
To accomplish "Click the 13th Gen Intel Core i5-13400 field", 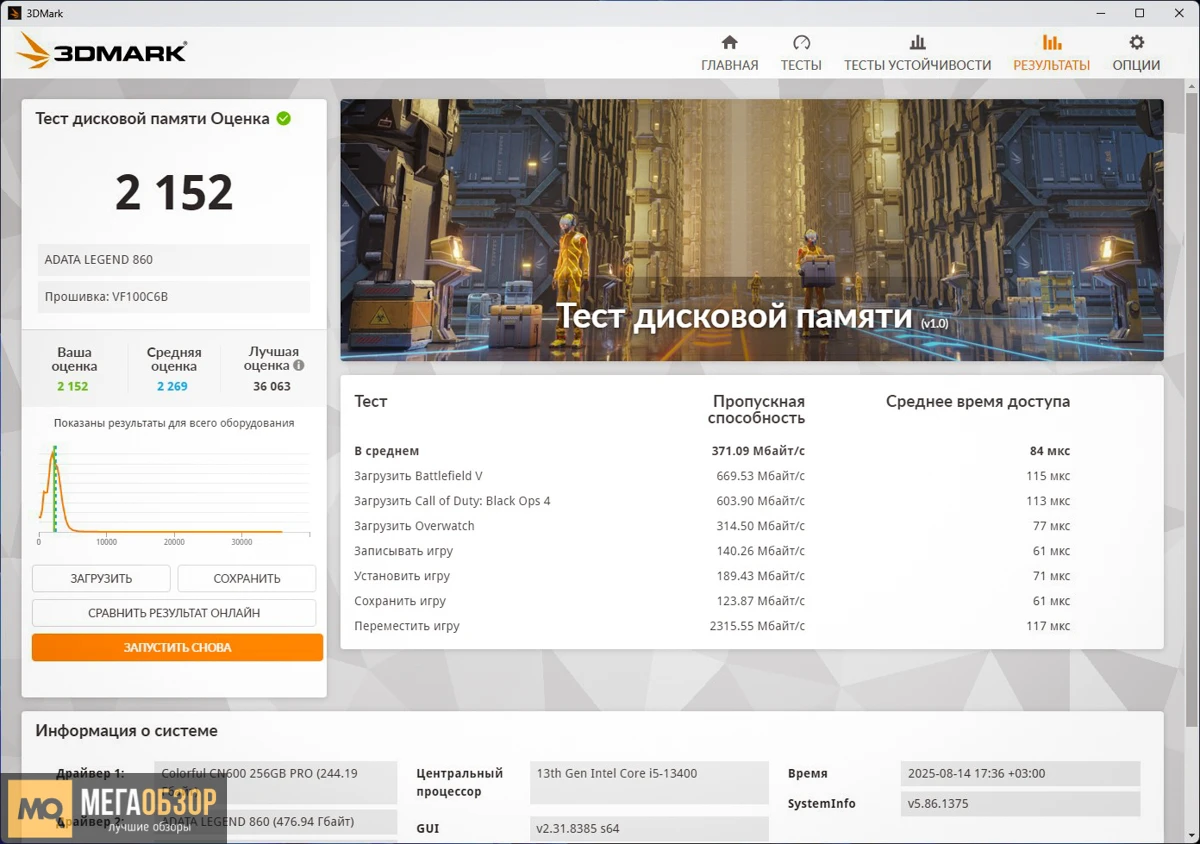I will (649, 782).
